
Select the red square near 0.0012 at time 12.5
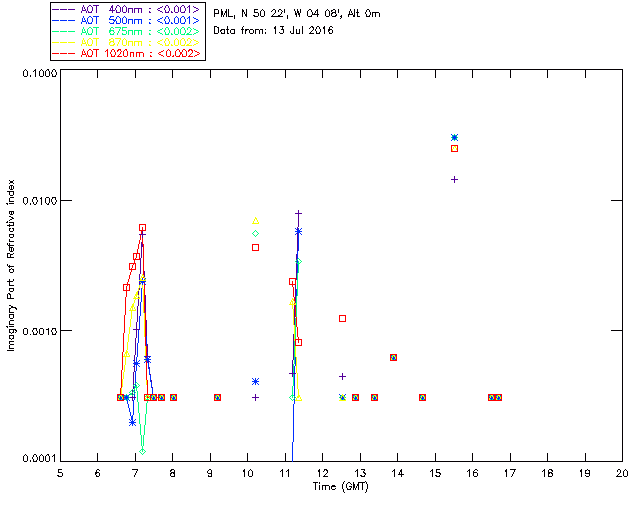pos(342,318)
